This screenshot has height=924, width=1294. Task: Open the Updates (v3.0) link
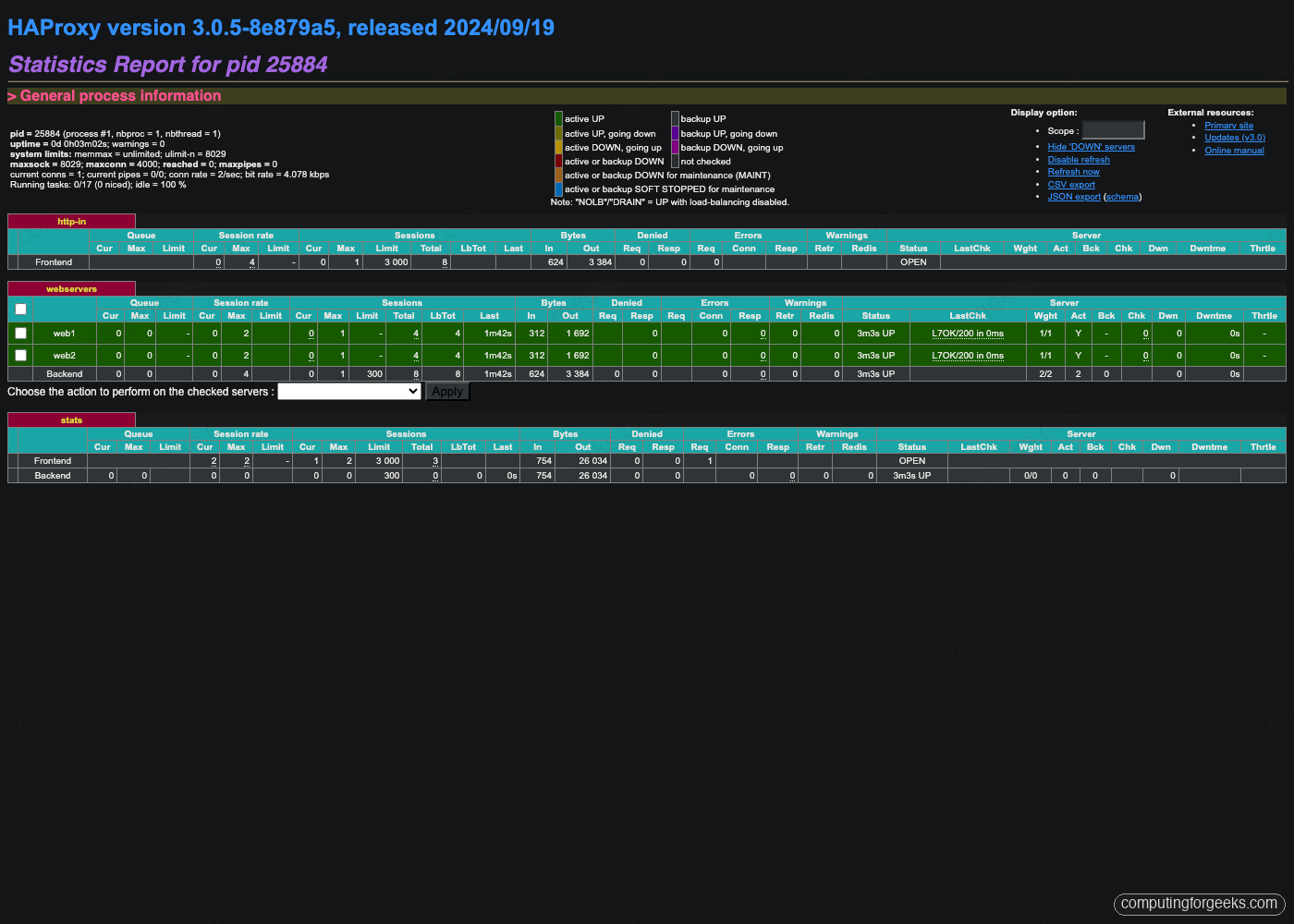[x=1235, y=137]
